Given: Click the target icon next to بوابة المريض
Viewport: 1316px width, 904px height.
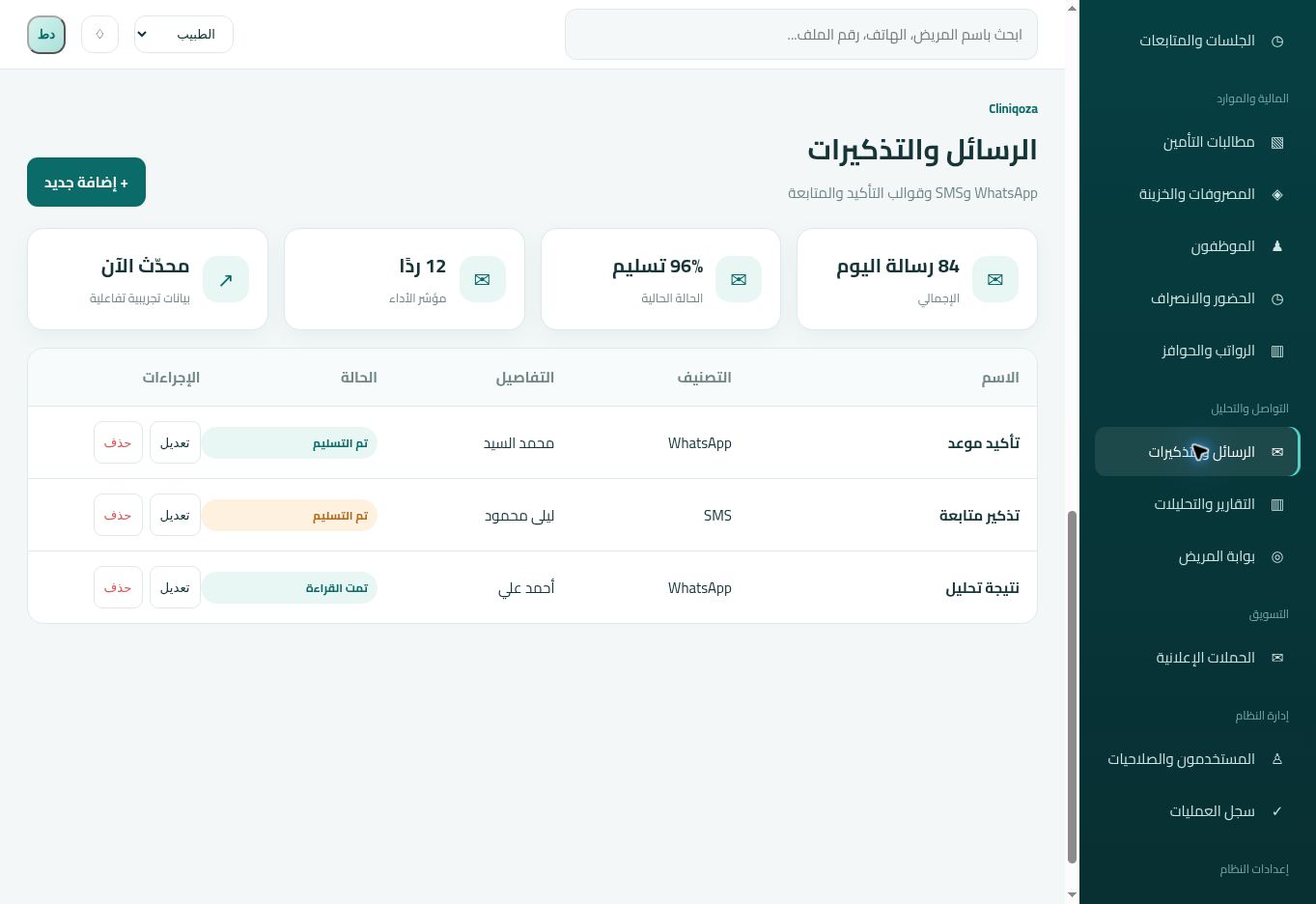Looking at the screenshot, I should pos(1277,556).
